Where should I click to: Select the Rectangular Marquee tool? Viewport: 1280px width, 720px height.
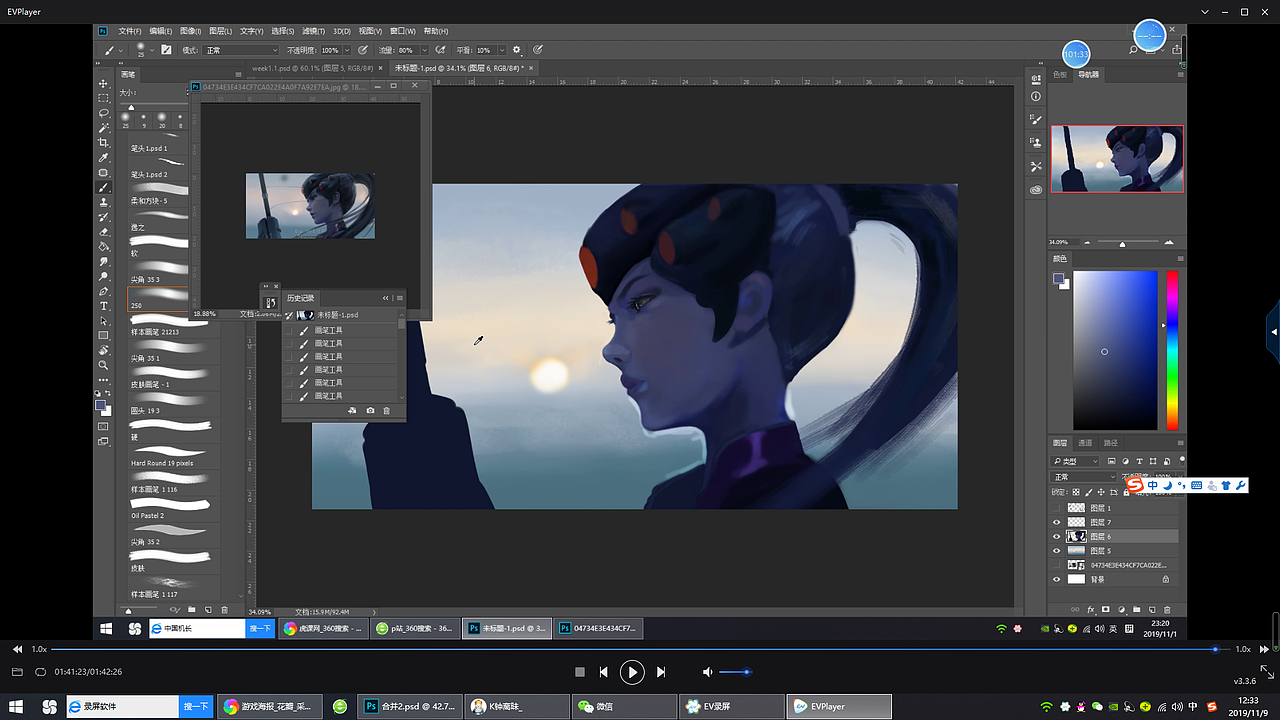[104, 99]
